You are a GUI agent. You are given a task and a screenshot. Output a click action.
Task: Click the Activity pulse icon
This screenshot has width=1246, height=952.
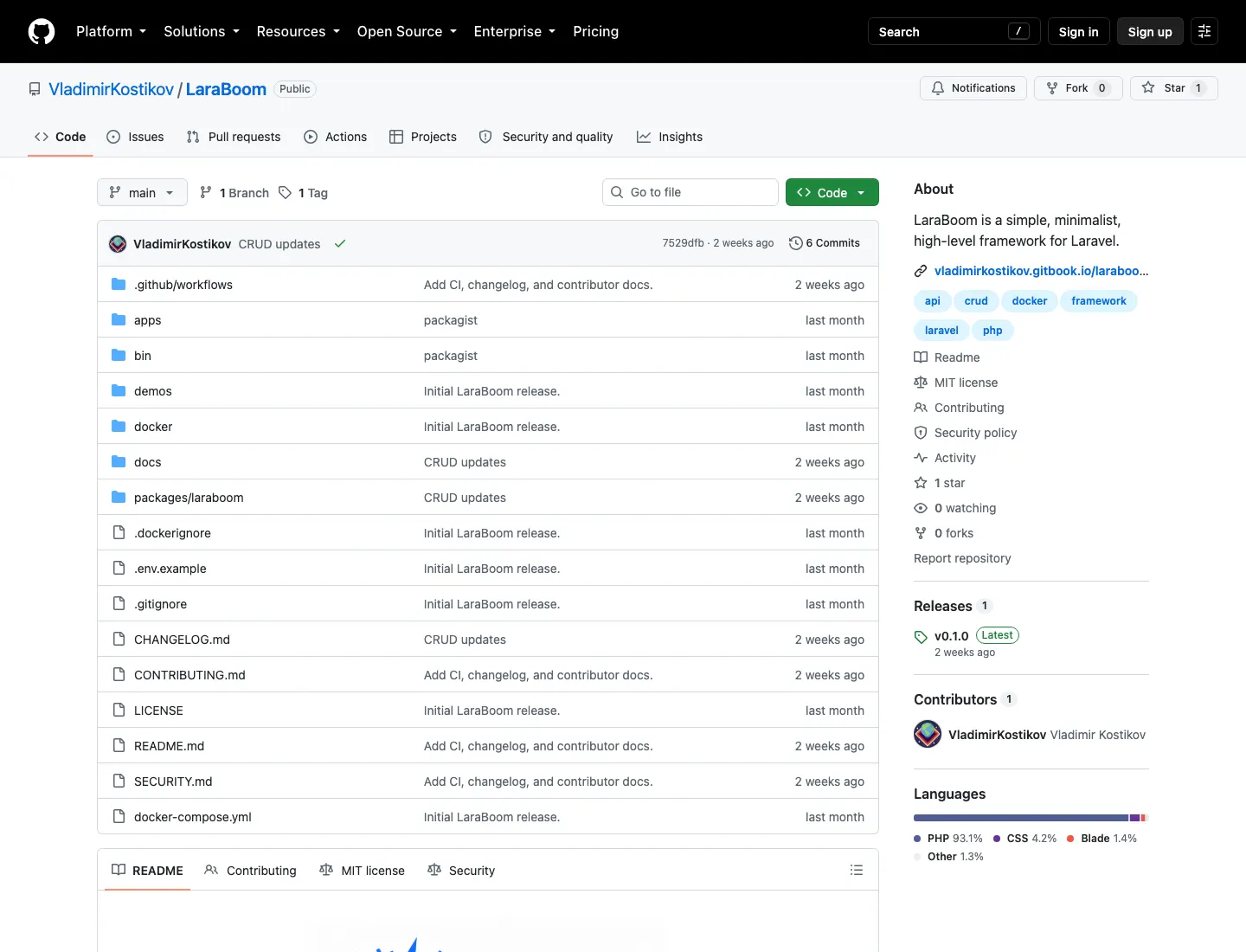921,458
